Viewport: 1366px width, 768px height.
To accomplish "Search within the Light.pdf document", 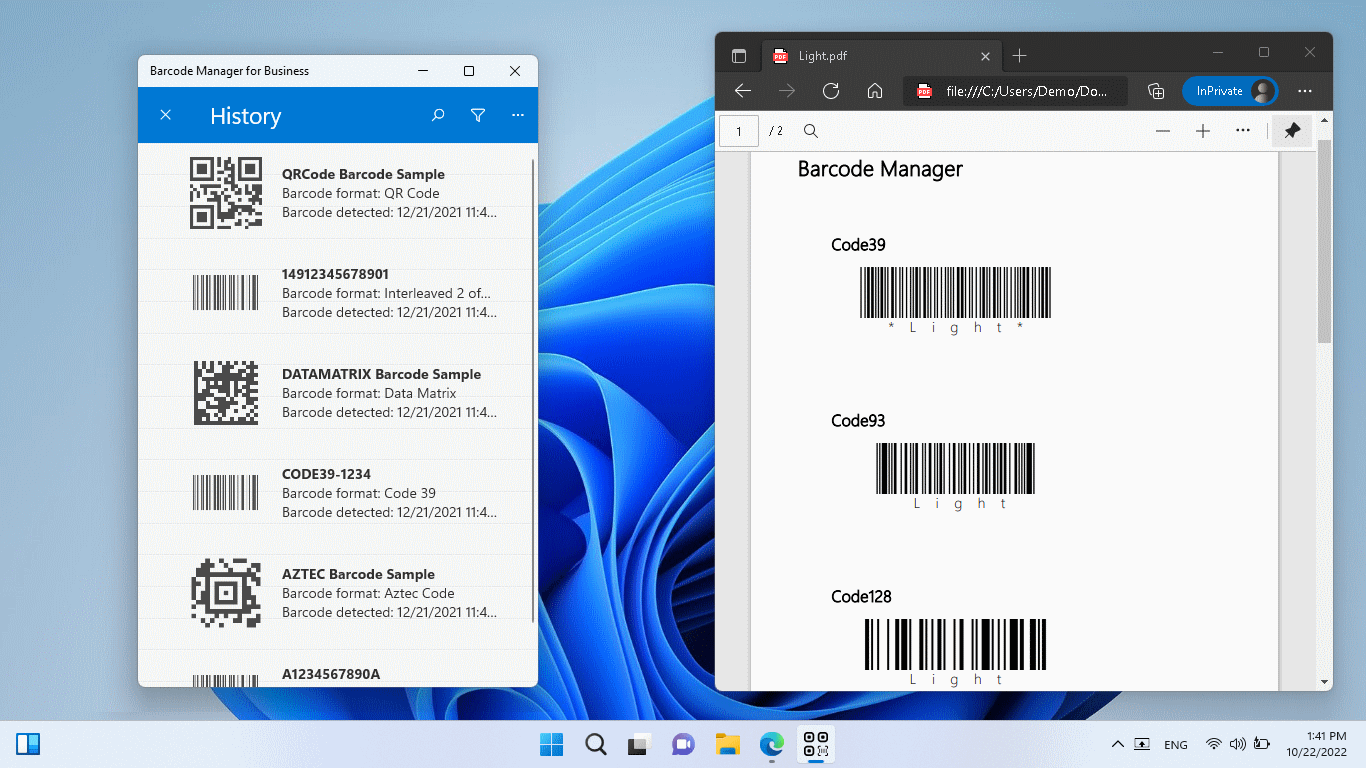I will pyautogui.click(x=811, y=130).
